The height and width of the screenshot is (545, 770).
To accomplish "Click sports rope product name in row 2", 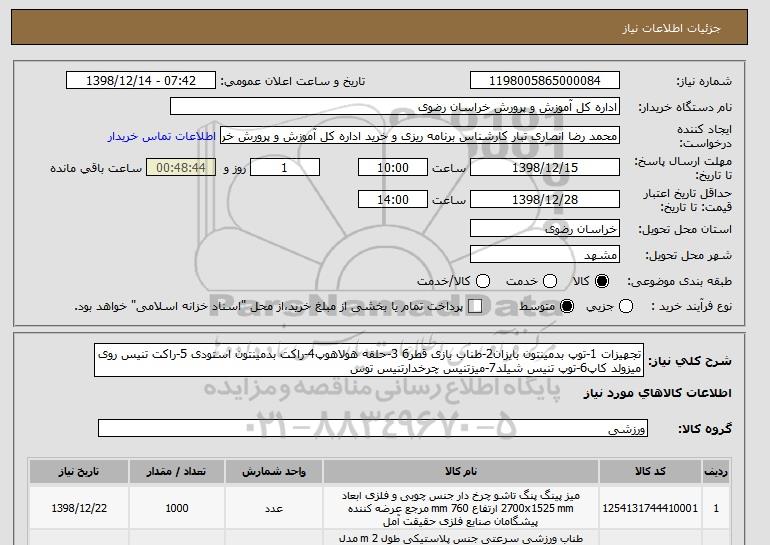I will click(x=461, y=538).
